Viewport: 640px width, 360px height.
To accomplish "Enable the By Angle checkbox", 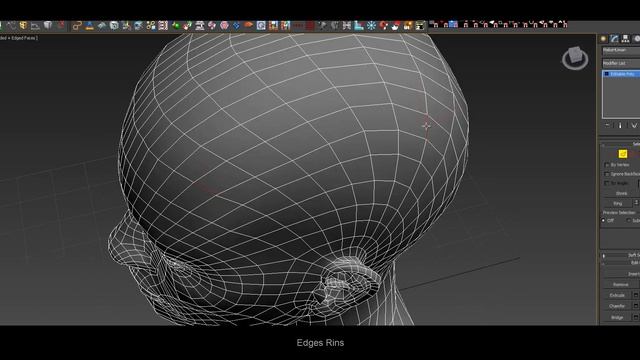I will pos(607,183).
